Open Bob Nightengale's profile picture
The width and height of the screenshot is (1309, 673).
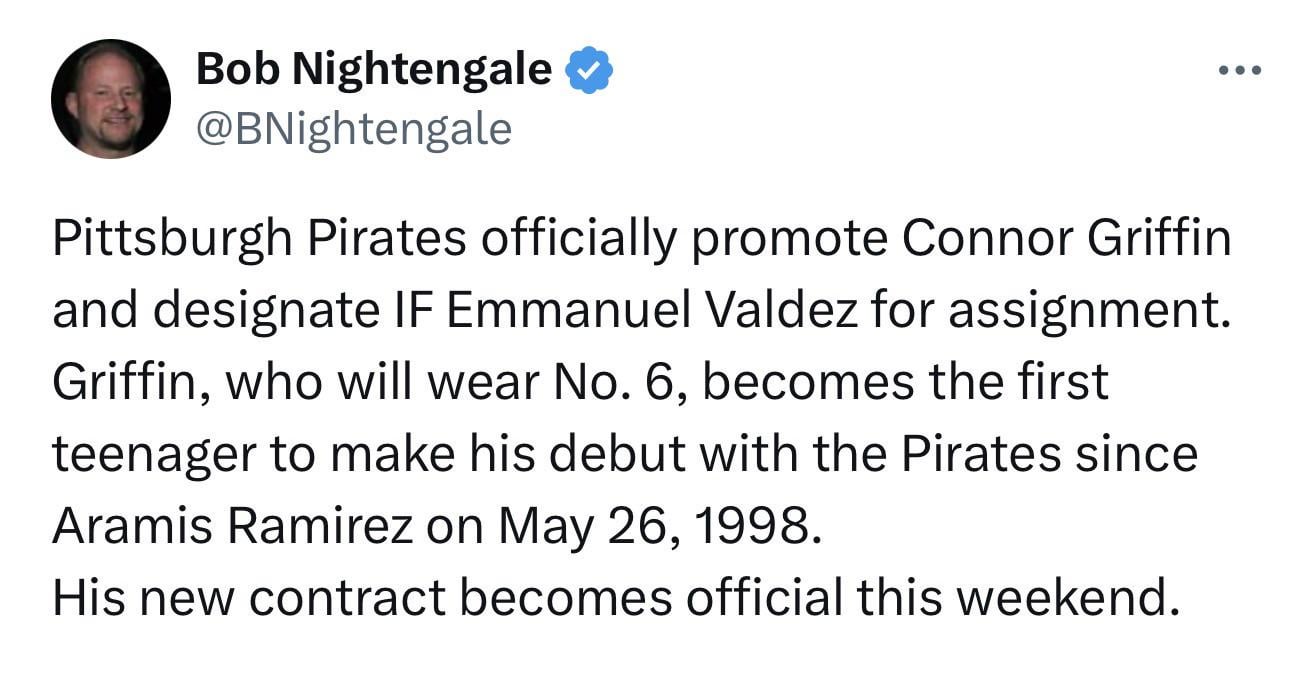(110, 99)
